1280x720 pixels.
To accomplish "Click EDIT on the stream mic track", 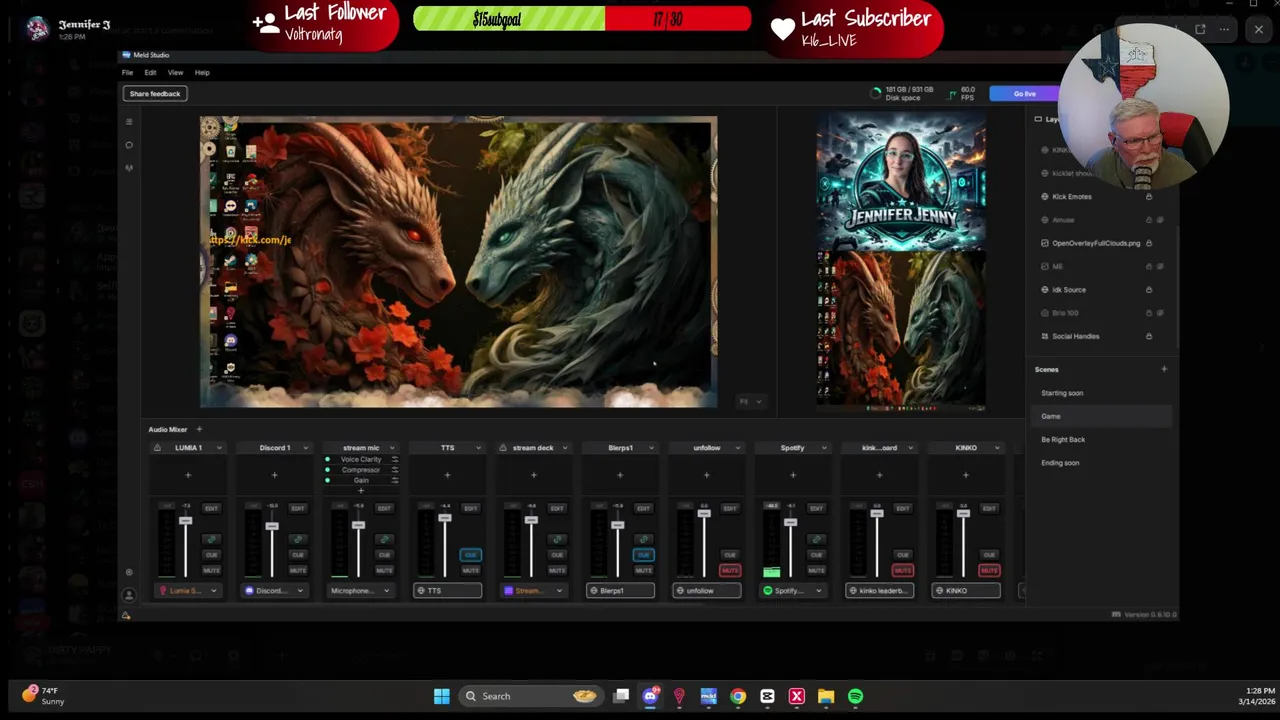I will coord(384,508).
